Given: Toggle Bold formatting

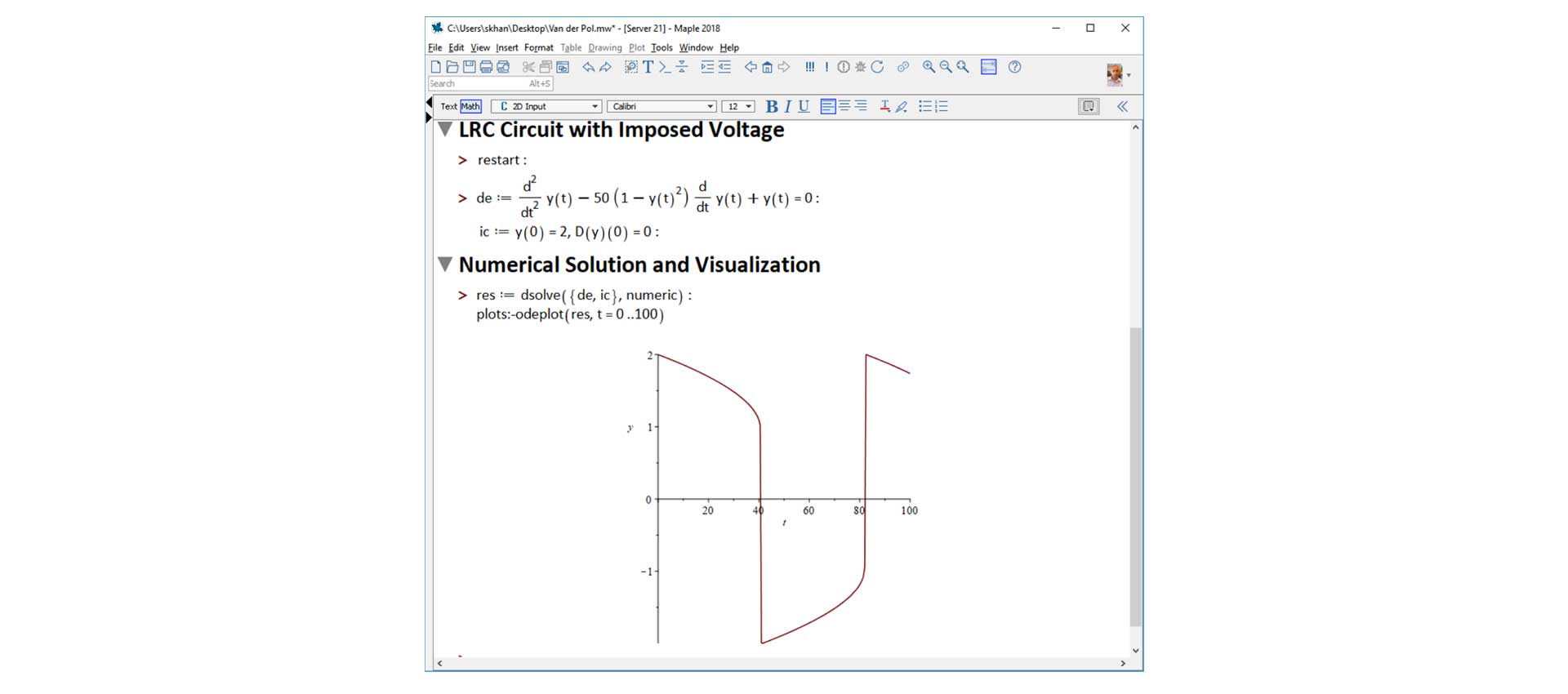Looking at the screenshot, I should tap(771, 106).
